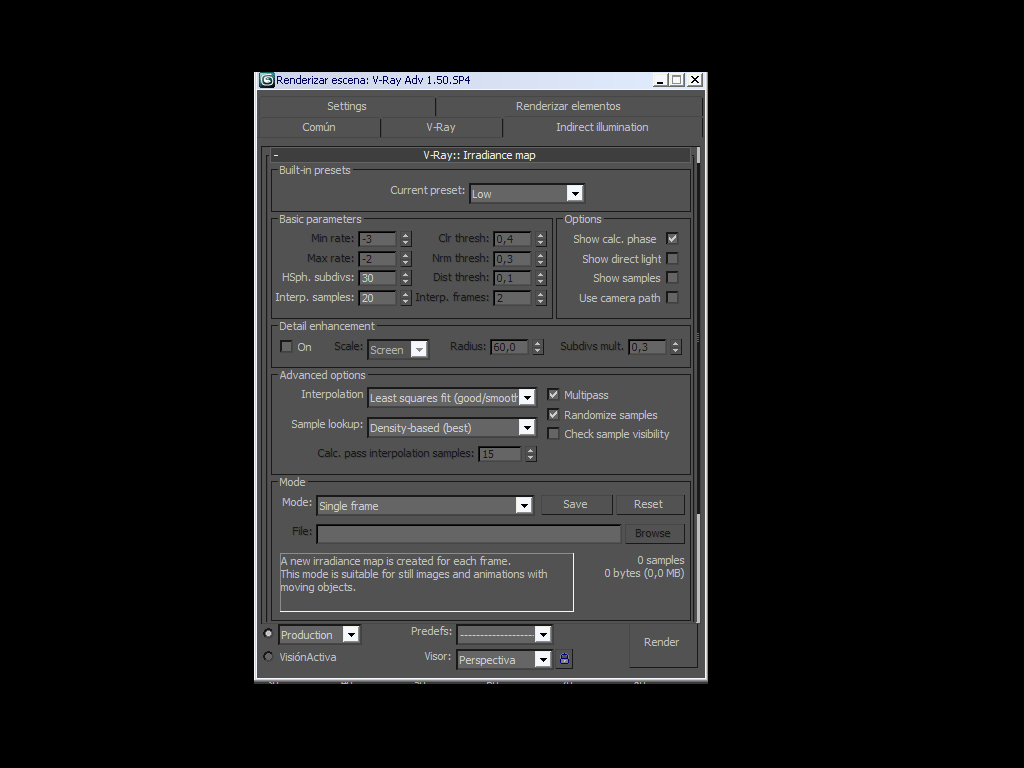Click Calc. pass interpolation samples spinner
This screenshot has height=768, width=1024.
531,454
